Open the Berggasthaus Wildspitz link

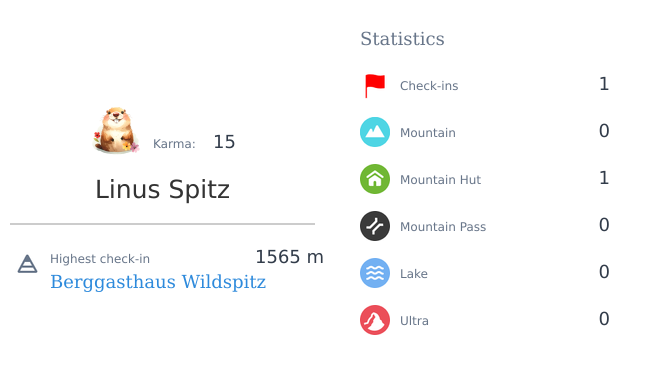click(x=158, y=282)
